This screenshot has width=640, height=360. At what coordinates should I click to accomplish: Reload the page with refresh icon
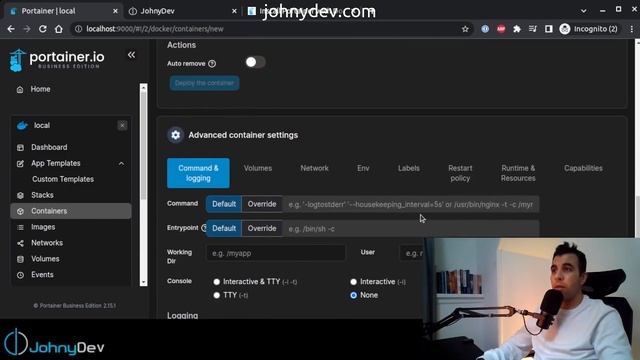[x=42, y=29]
